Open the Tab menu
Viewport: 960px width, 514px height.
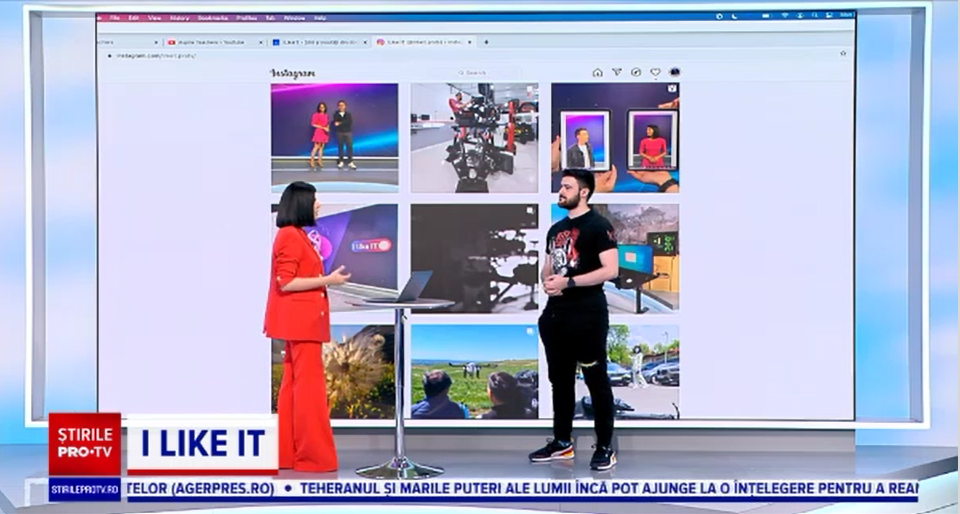tap(270, 18)
